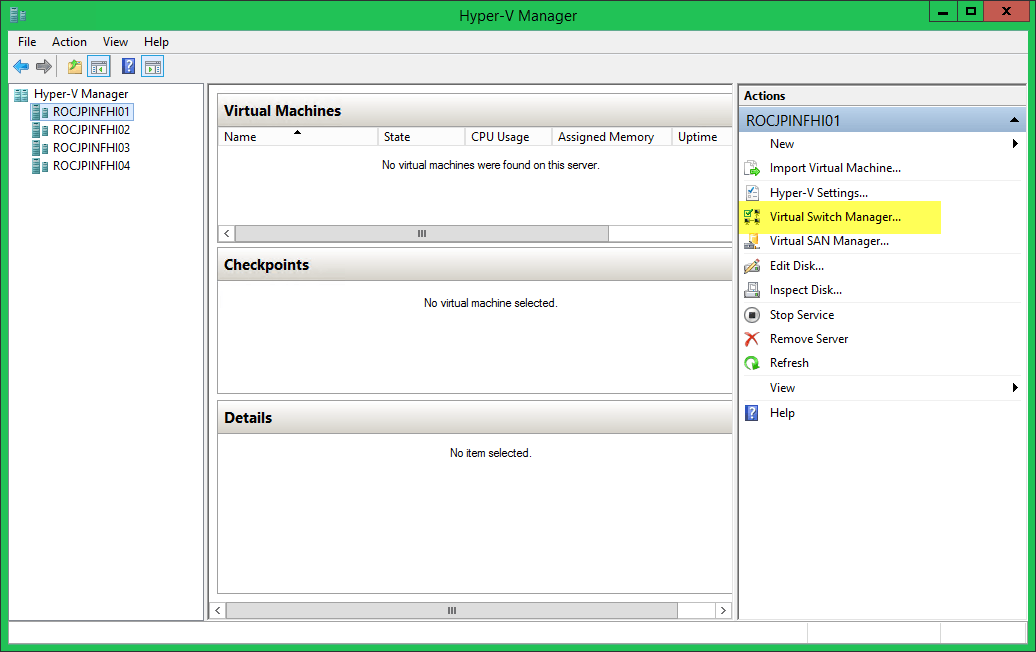Screen dimensions: 1036x652
Task: Open the File menu
Action: pyautogui.click(x=27, y=42)
